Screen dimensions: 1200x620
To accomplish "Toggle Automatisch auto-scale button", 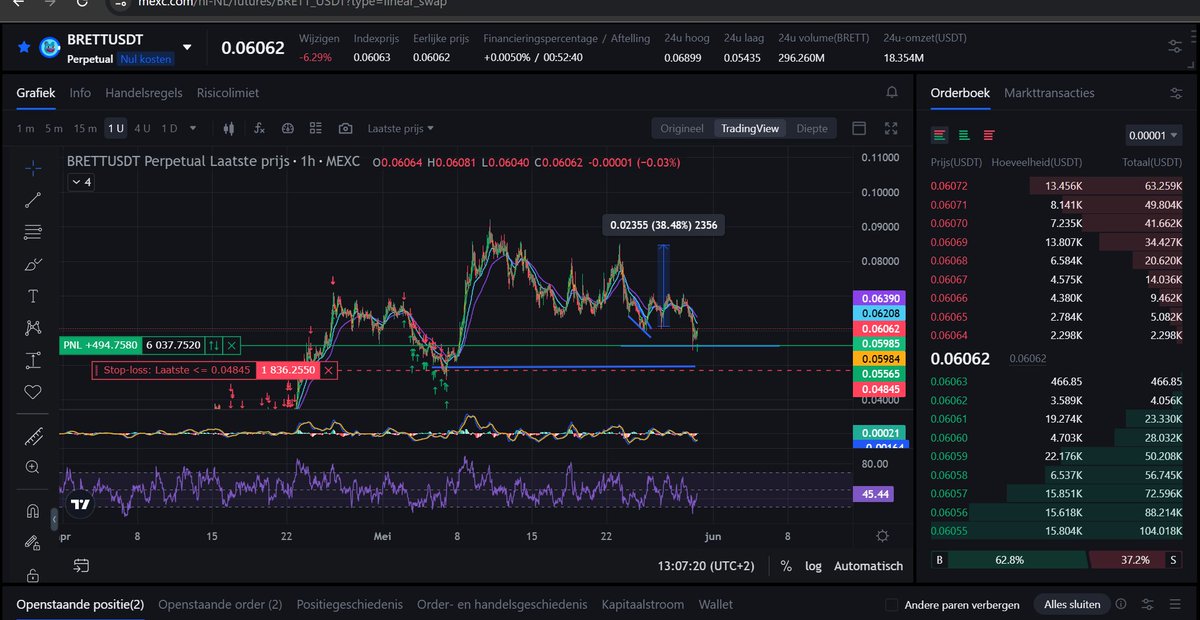I will 869,566.
